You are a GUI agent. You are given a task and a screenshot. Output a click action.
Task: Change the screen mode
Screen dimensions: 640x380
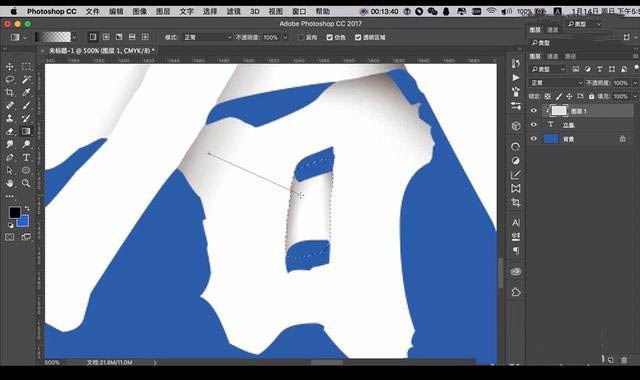pos(26,237)
